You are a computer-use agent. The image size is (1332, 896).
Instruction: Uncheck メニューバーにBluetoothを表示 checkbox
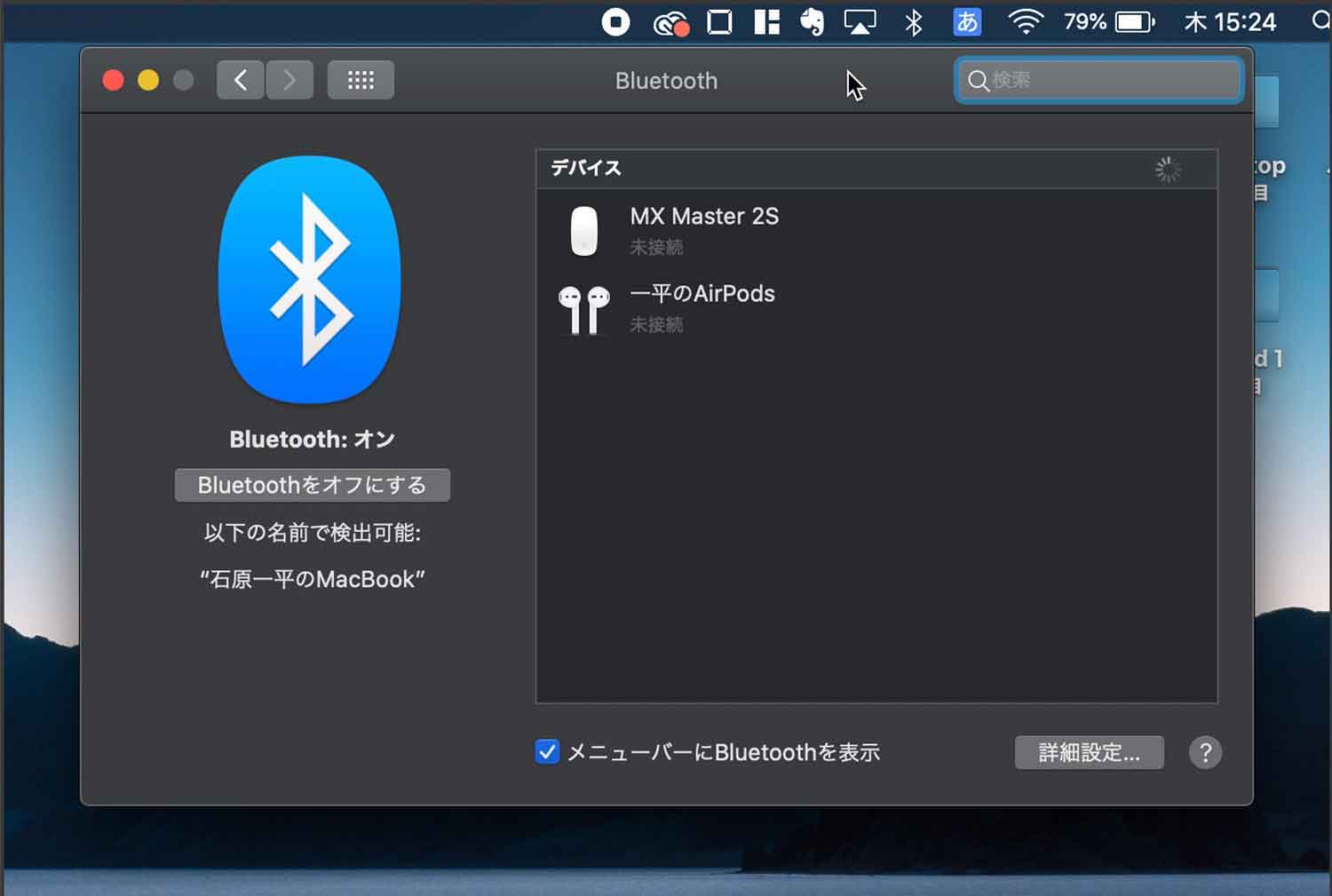(547, 751)
